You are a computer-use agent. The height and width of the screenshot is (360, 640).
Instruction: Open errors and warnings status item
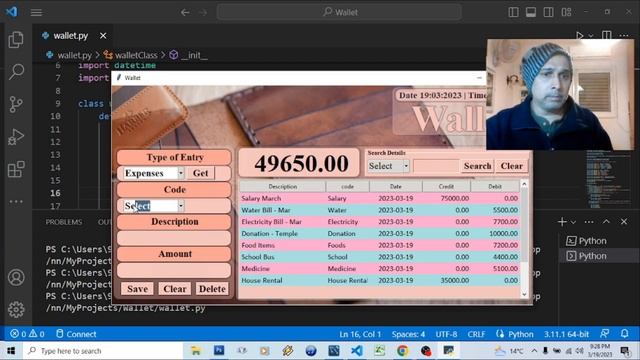27,334
